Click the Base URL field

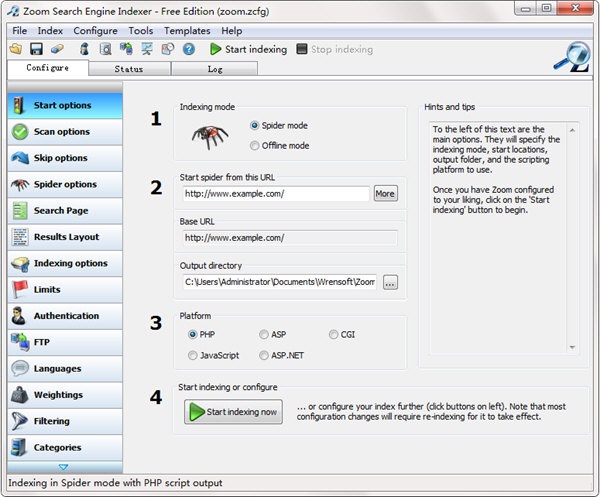[290, 238]
